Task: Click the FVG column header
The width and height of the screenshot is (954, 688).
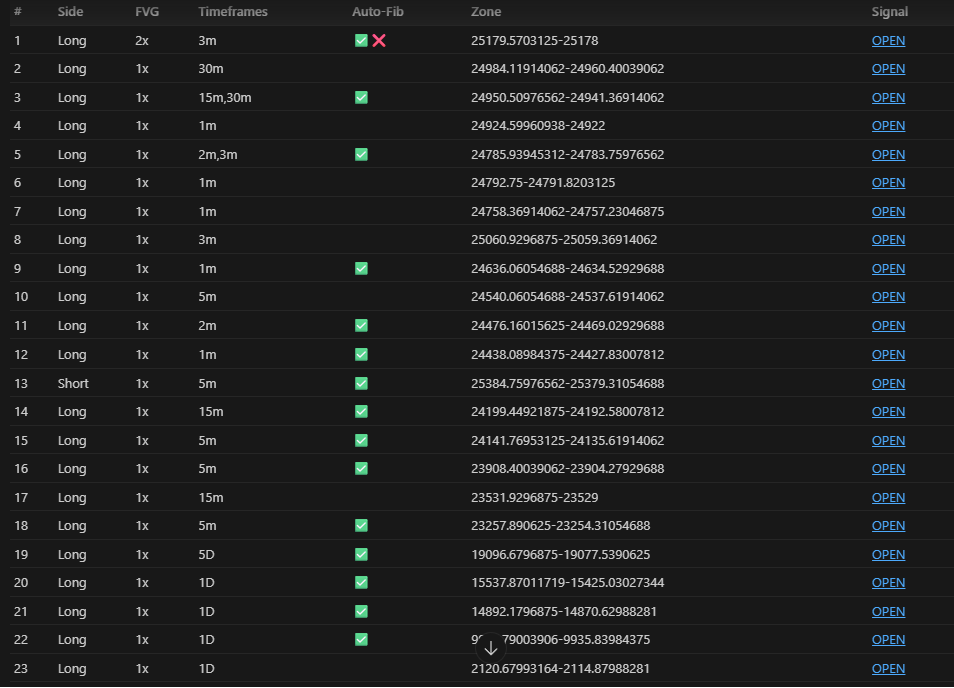Action: pos(147,12)
